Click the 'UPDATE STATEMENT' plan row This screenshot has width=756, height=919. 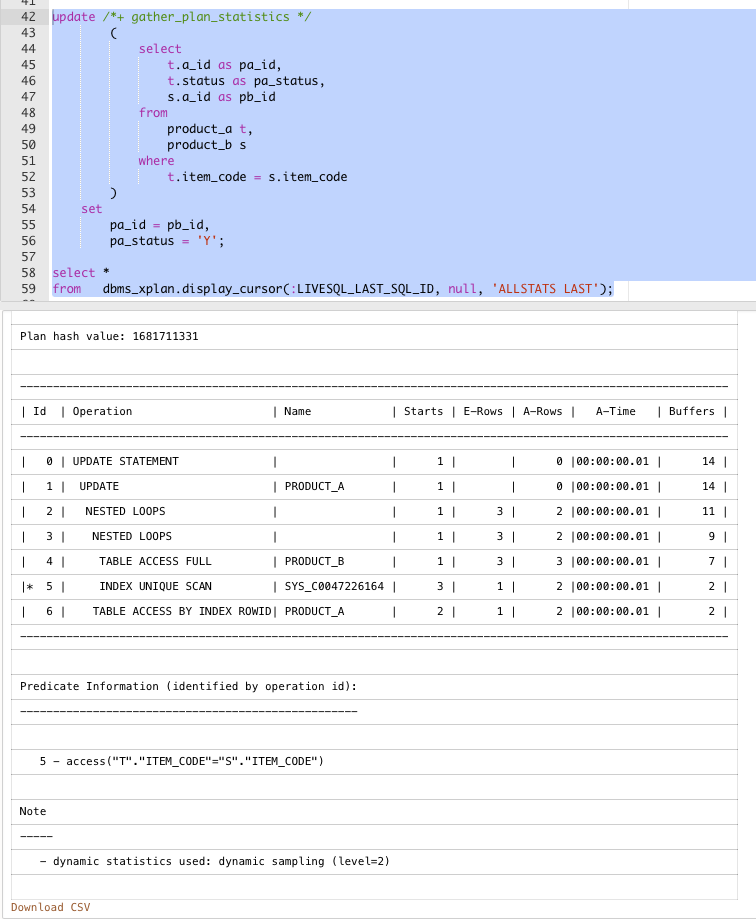[374, 461]
